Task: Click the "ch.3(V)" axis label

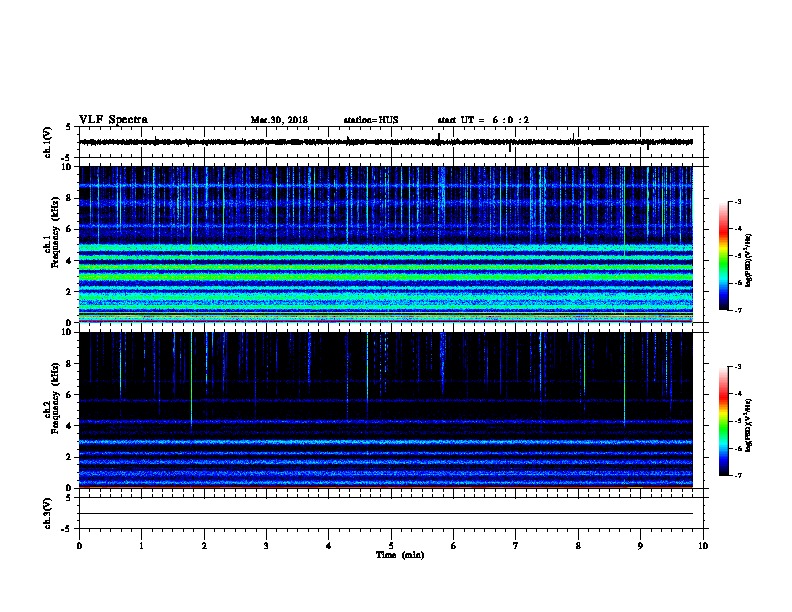Action: coord(47,513)
